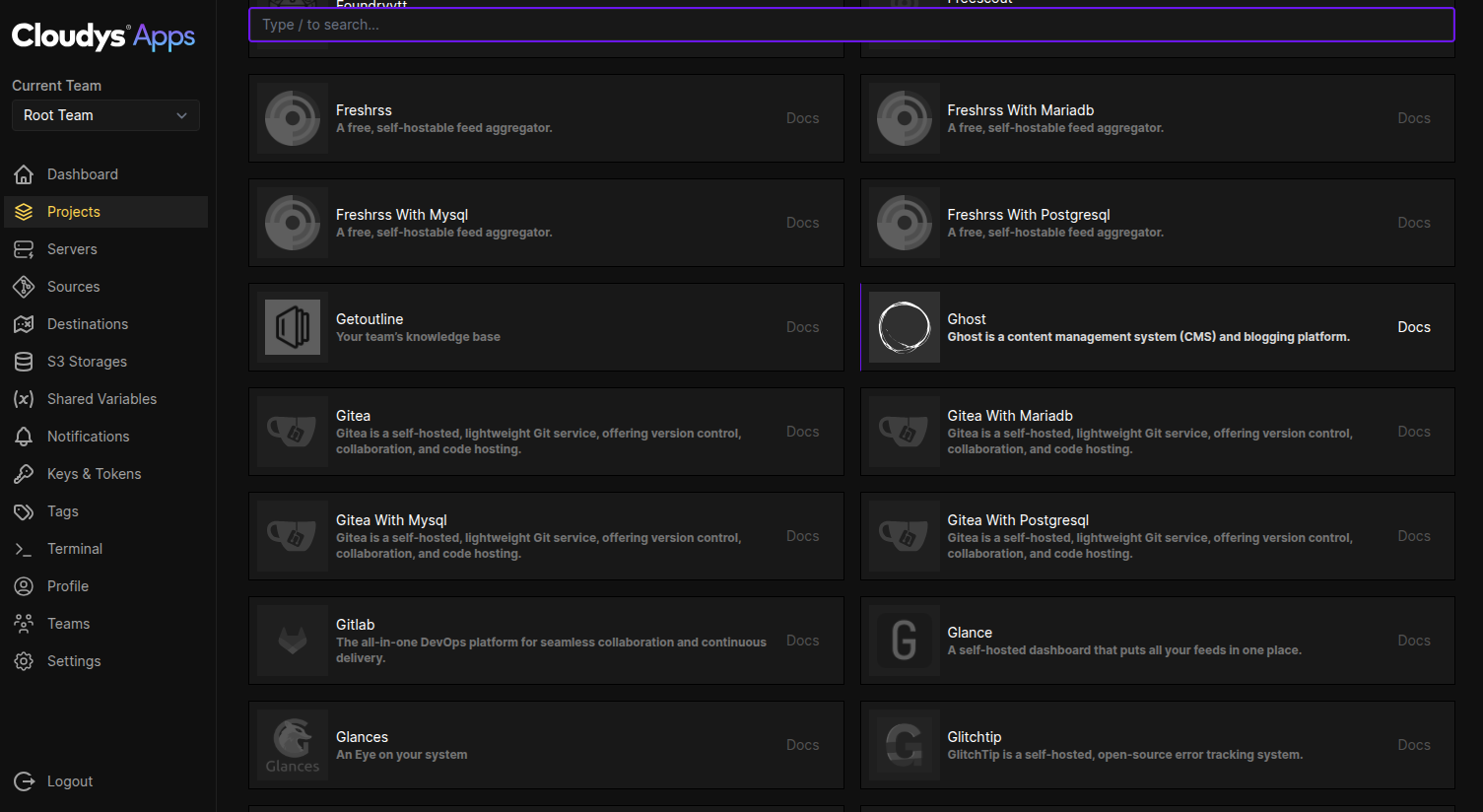The image size is (1483, 812).
Task: Open Docs link for Gitlab
Action: click(802, 641)
